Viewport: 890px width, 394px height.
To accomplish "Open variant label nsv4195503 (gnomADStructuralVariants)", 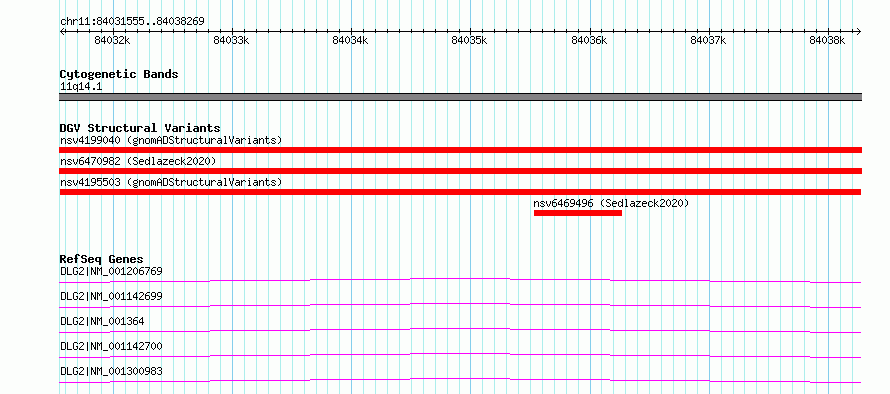I will [x=171, y=182].
